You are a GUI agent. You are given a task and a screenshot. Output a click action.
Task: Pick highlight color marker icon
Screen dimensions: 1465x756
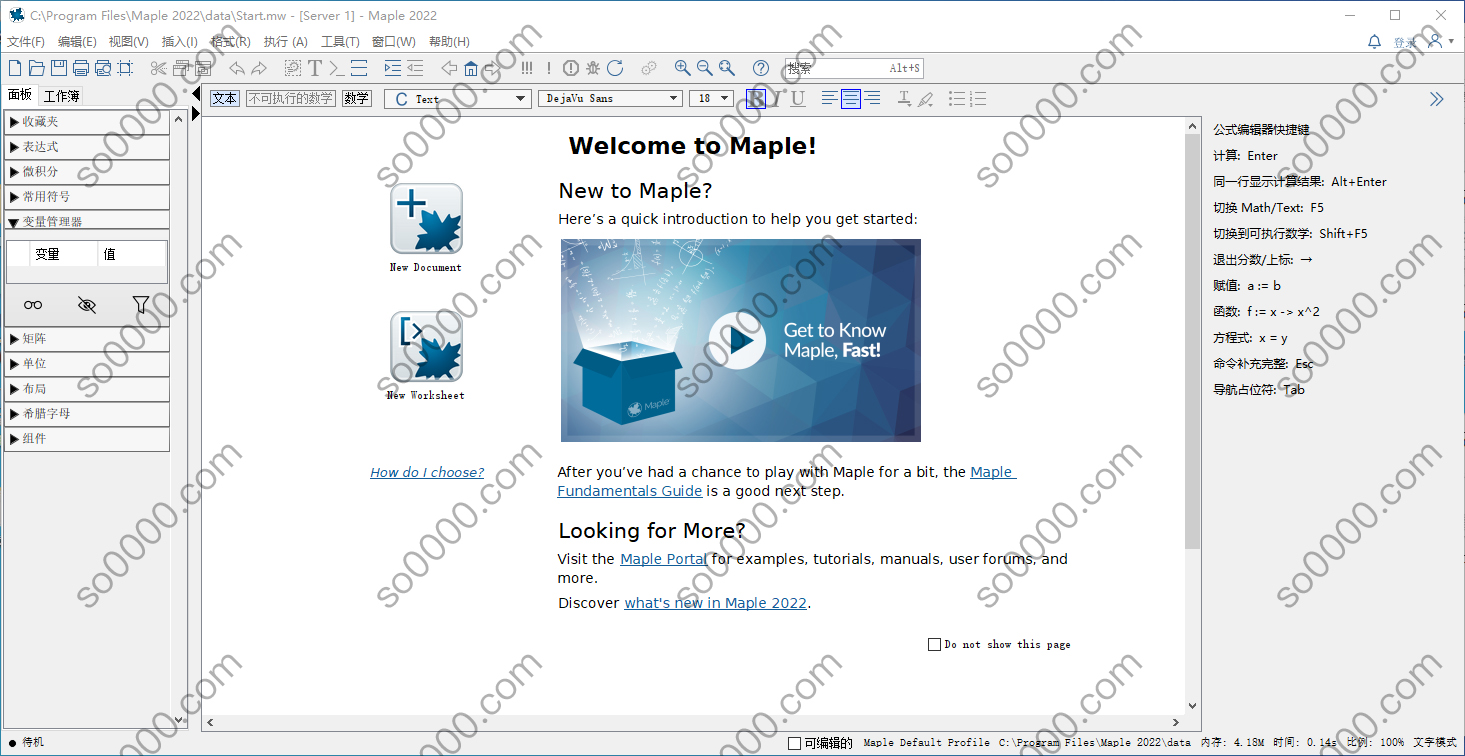926,98
